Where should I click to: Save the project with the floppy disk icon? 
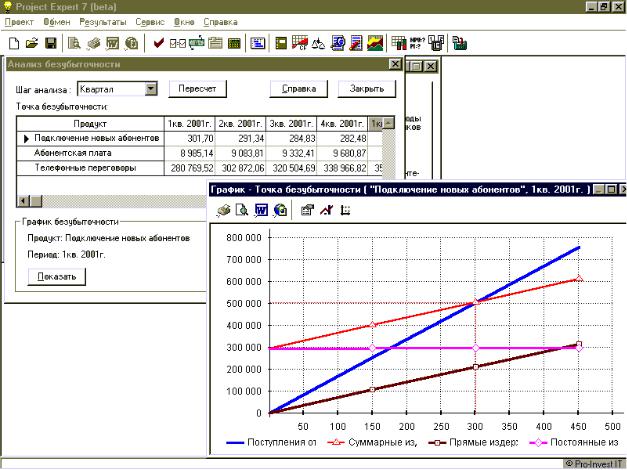[51, 43]
